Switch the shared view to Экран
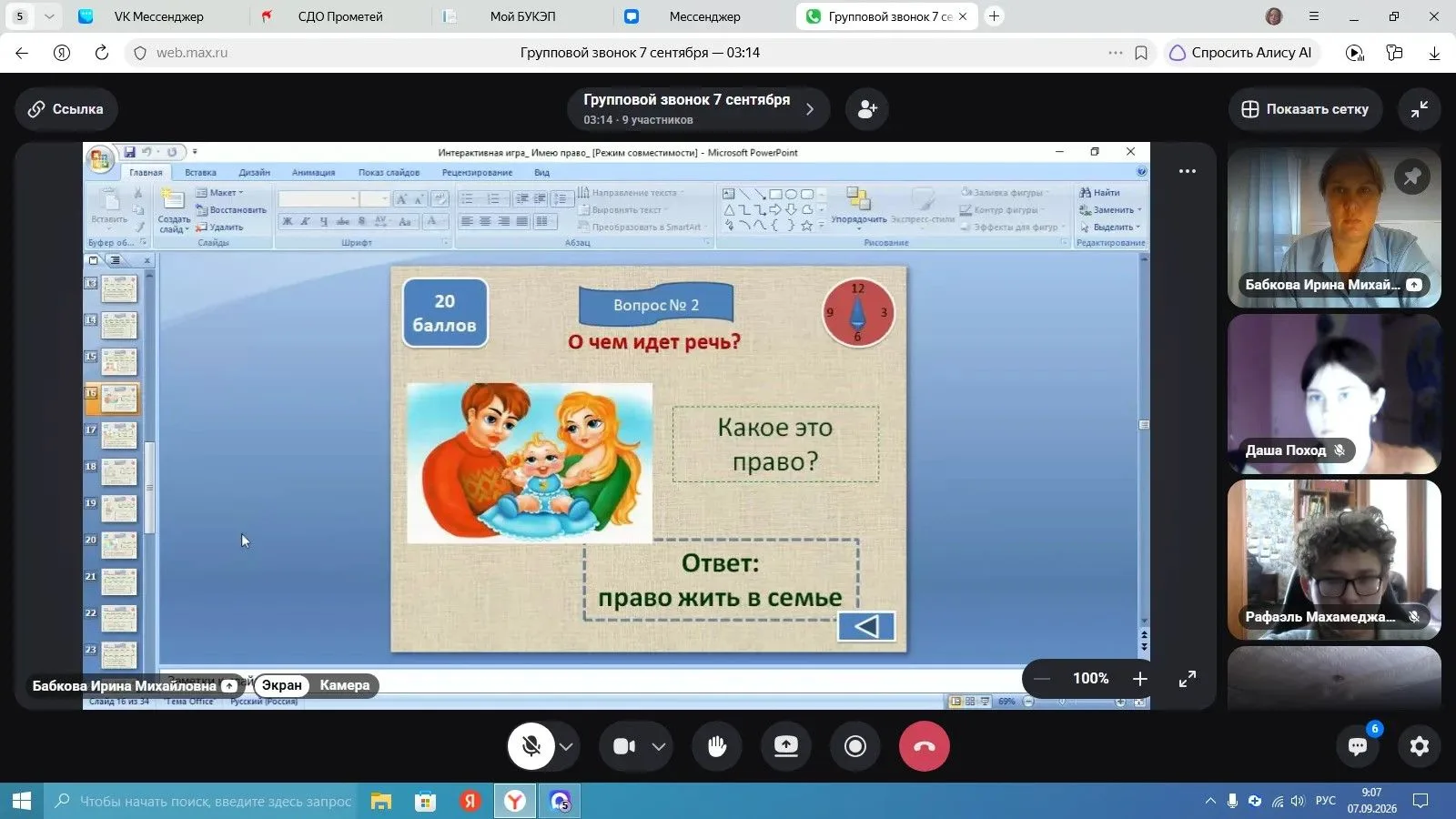The height and width of the screenshot is (819, 1456). click(282, 685)
